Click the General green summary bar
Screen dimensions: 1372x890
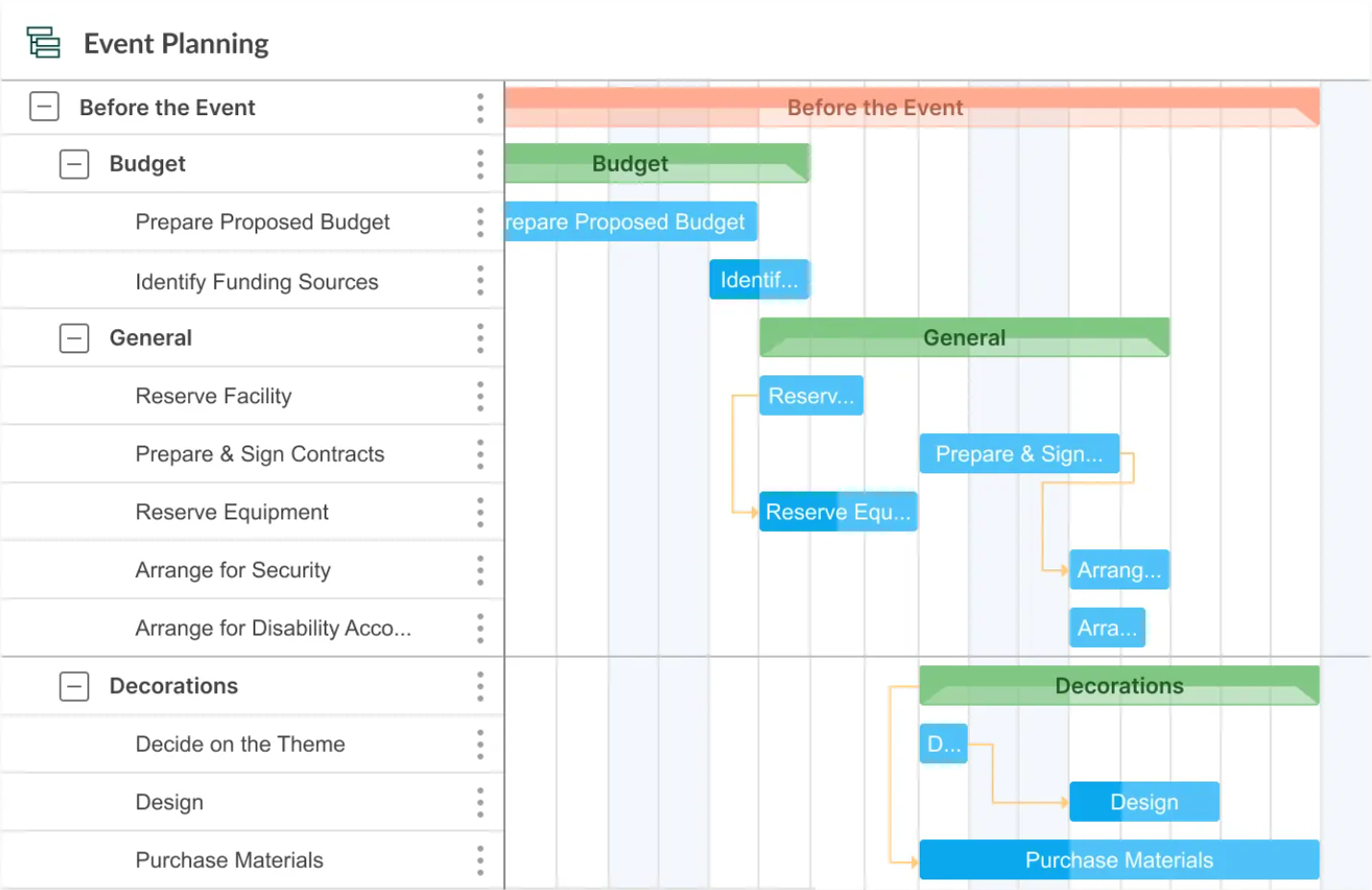964,337
